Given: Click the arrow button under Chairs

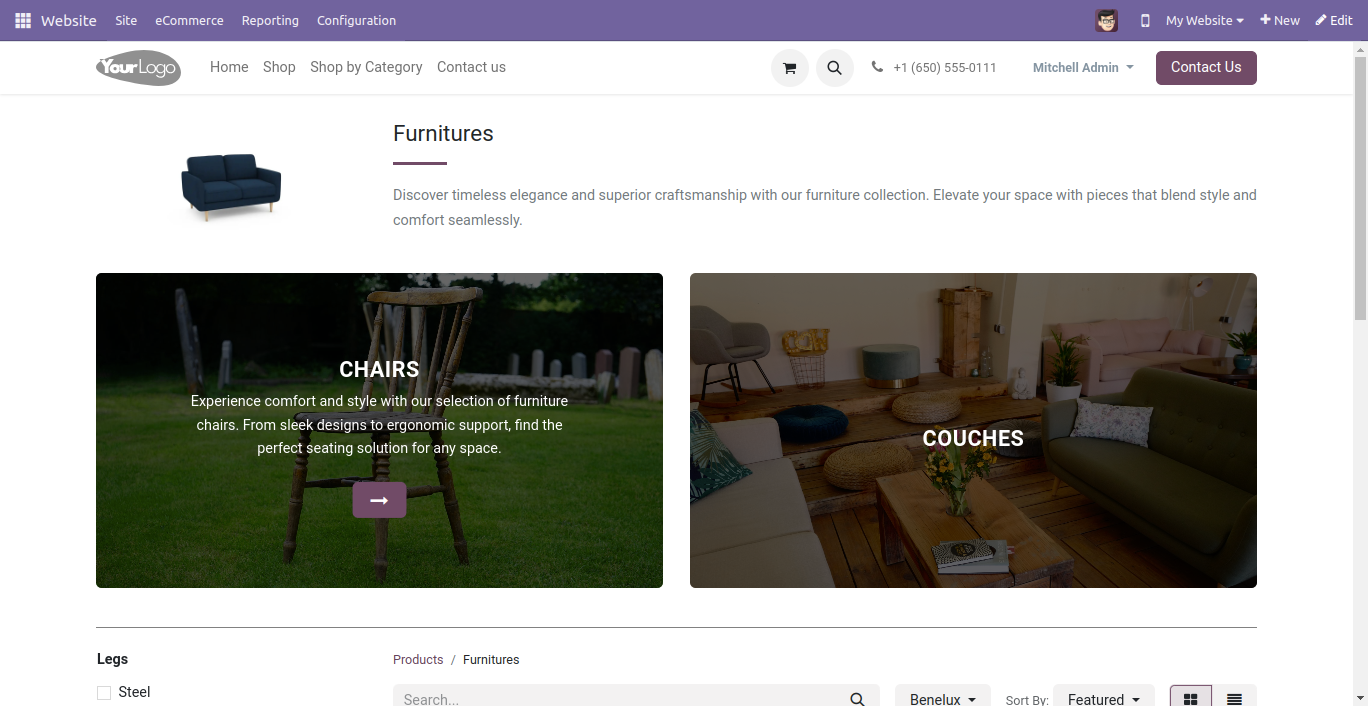Looking at the screenshot, I should 379,500.
